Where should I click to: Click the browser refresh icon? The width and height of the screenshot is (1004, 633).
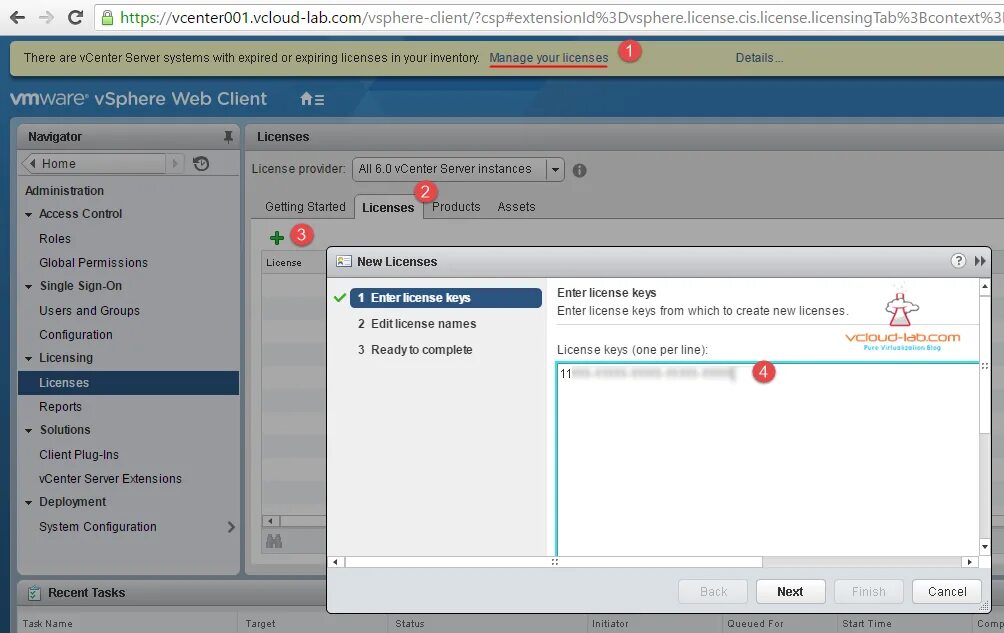point(76,17)
